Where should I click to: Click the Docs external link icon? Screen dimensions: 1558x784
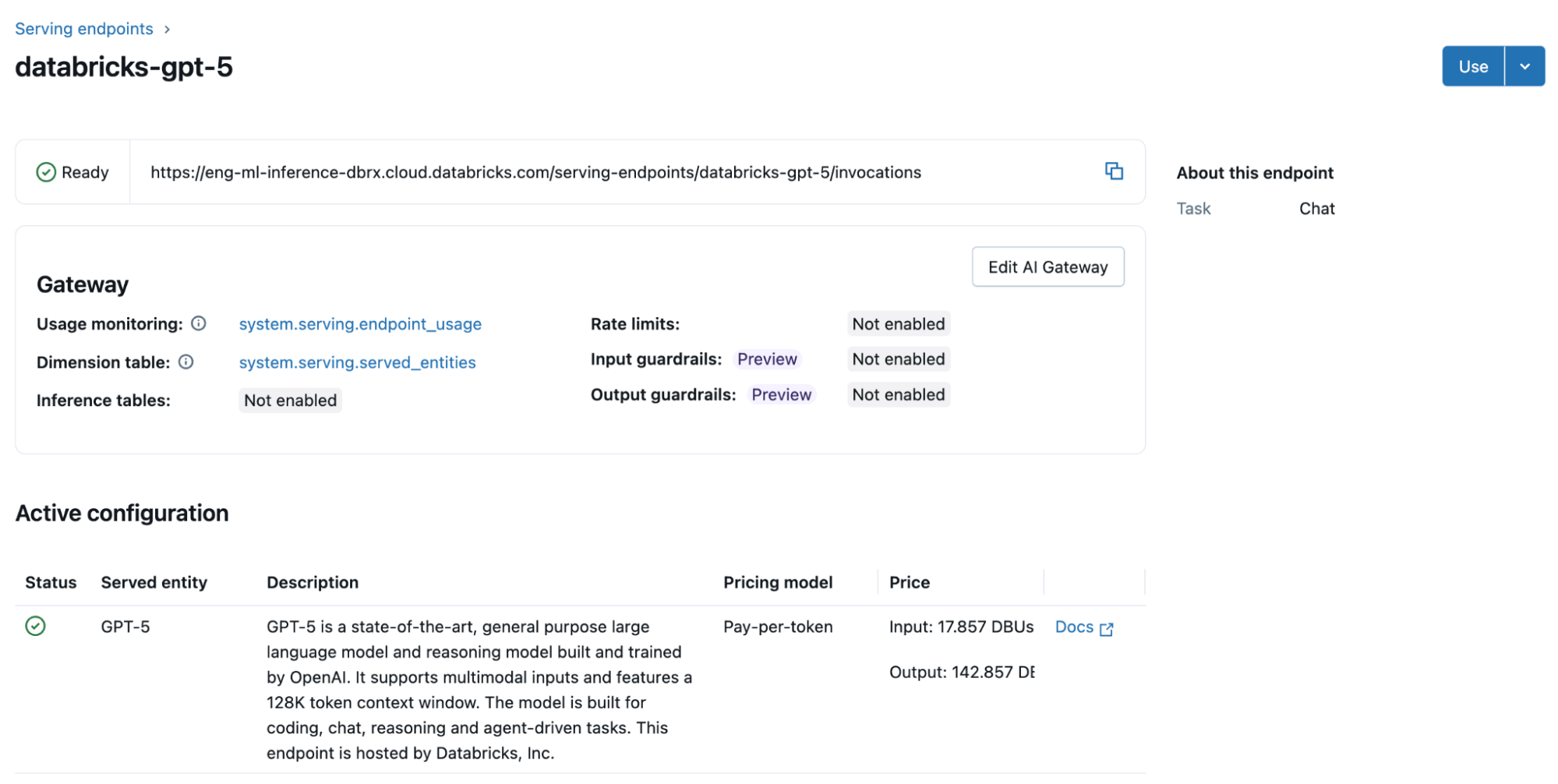1107,628
